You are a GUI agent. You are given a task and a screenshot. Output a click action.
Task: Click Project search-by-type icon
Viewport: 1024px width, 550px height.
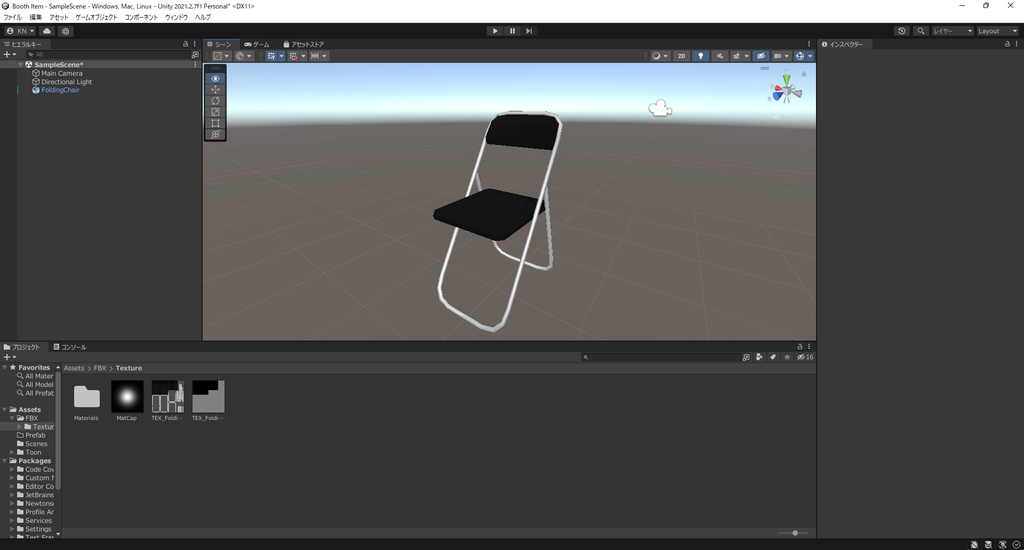coord(759,357)
